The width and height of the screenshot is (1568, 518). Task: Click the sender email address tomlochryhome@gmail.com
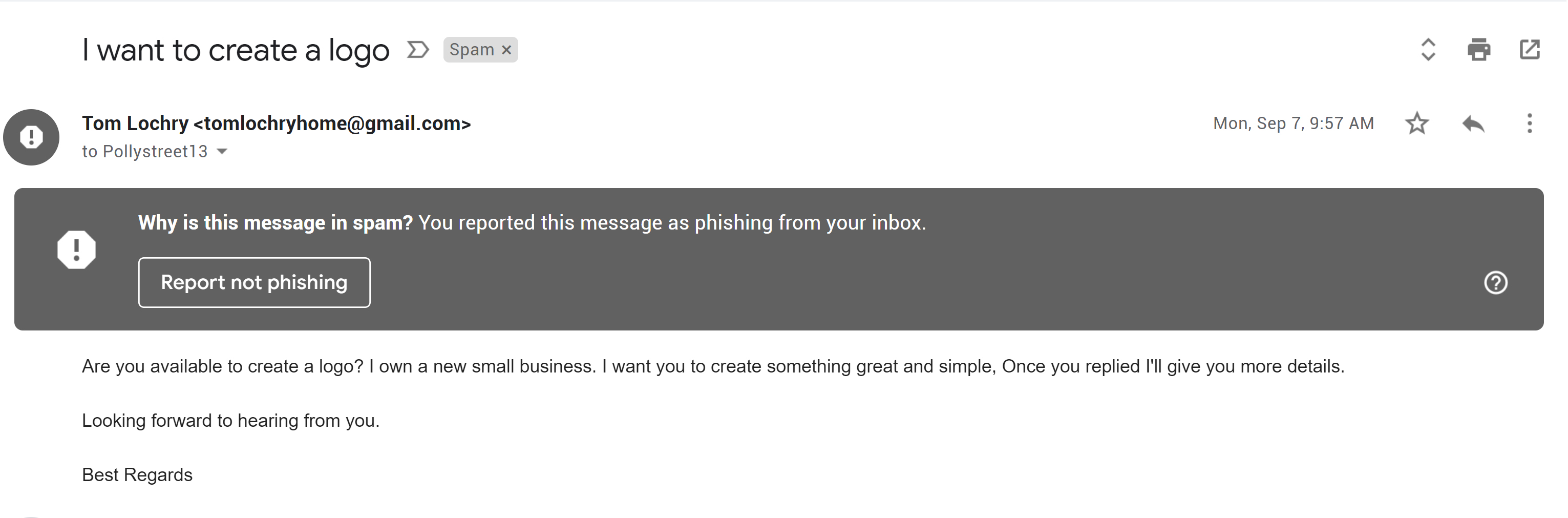coord(332,123)
